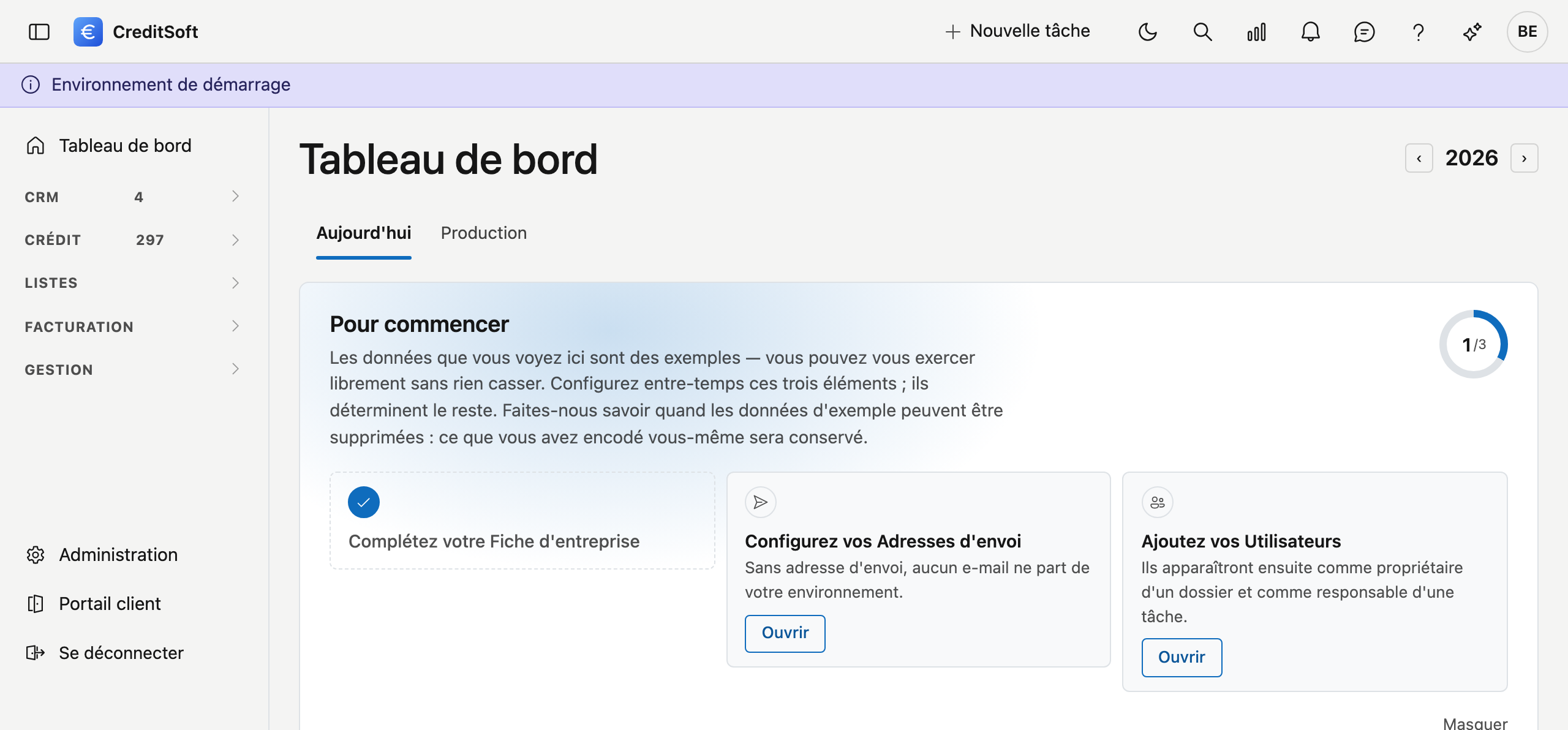Open Configurez vos Adresses d'envoi via Ouvrir

click(x=785, y=633)
